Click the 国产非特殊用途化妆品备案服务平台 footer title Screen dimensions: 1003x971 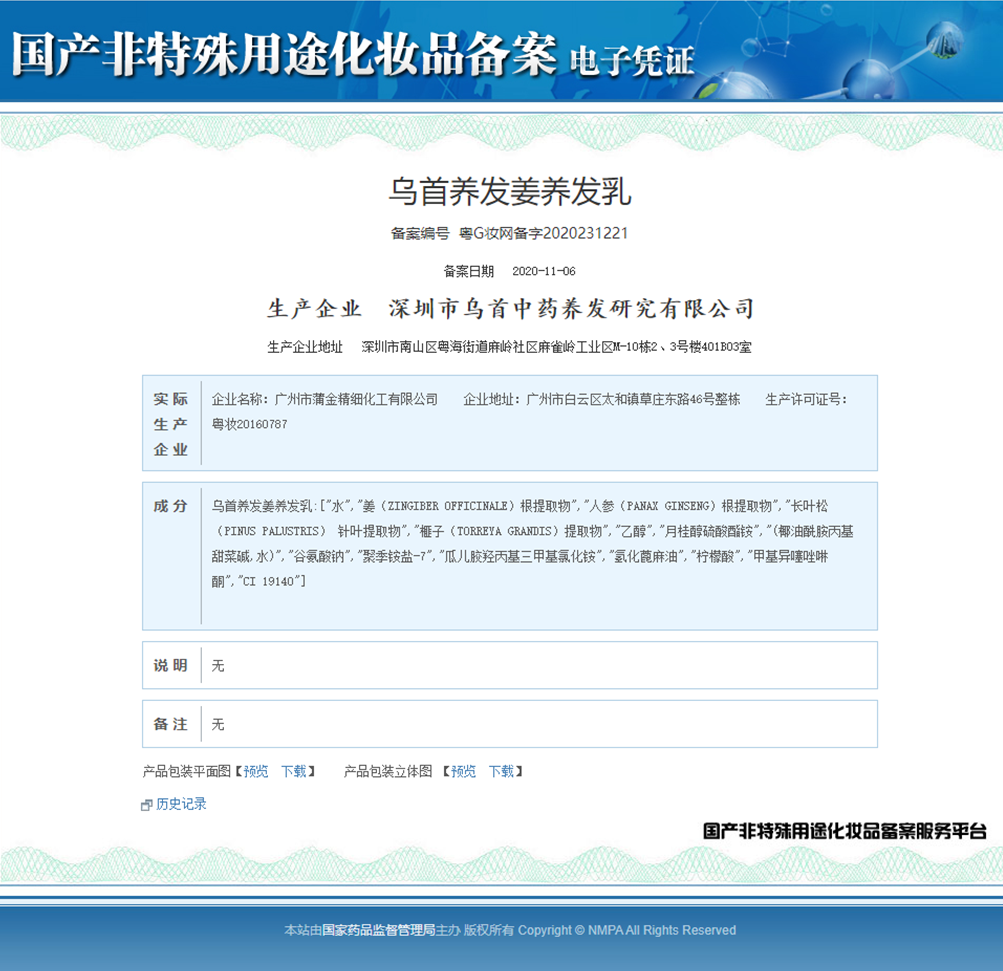click(x=844, y=831)
